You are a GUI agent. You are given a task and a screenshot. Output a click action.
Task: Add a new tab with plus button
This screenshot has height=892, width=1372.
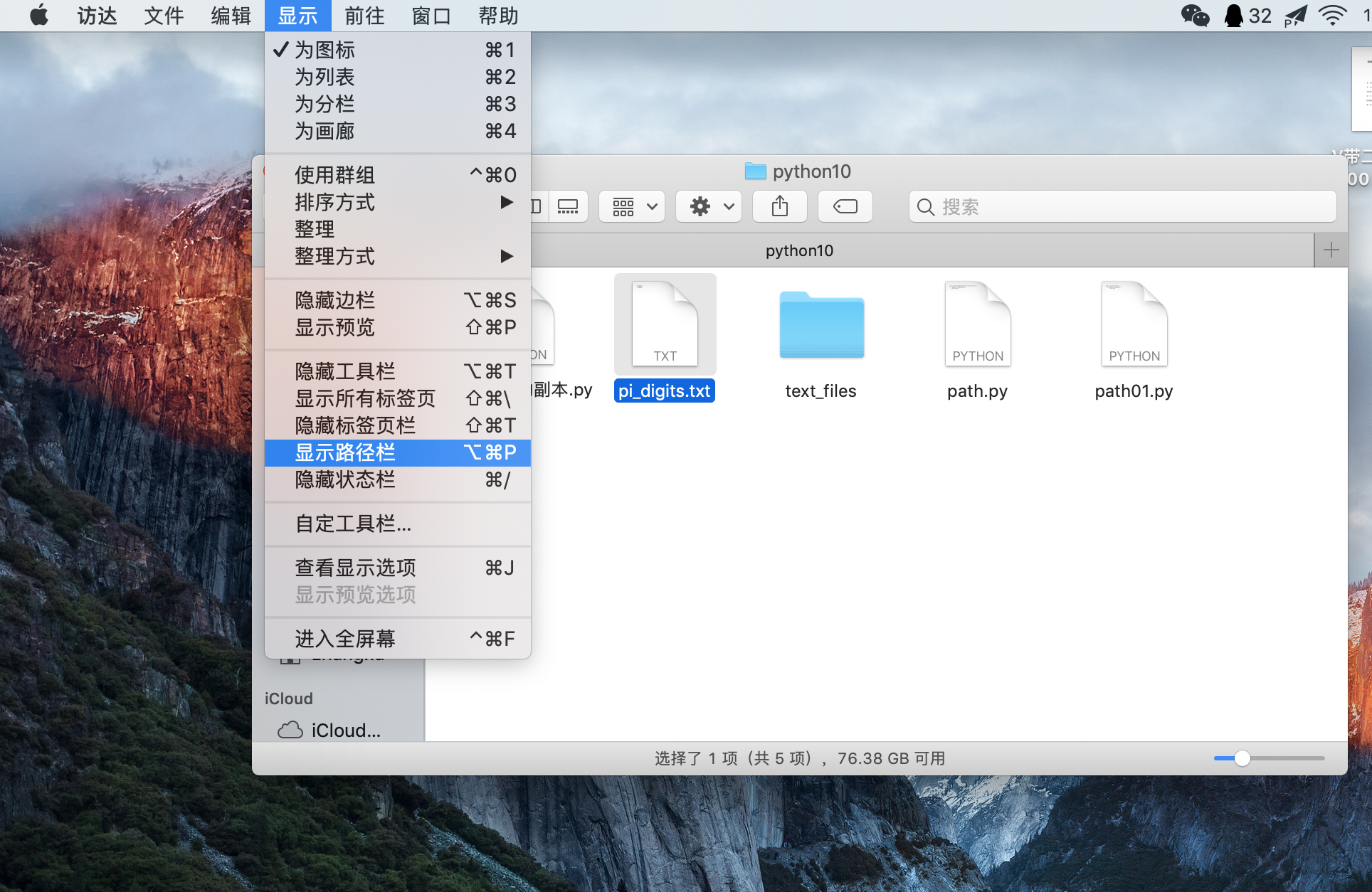pyautogui.click(x=1331, y=250)
